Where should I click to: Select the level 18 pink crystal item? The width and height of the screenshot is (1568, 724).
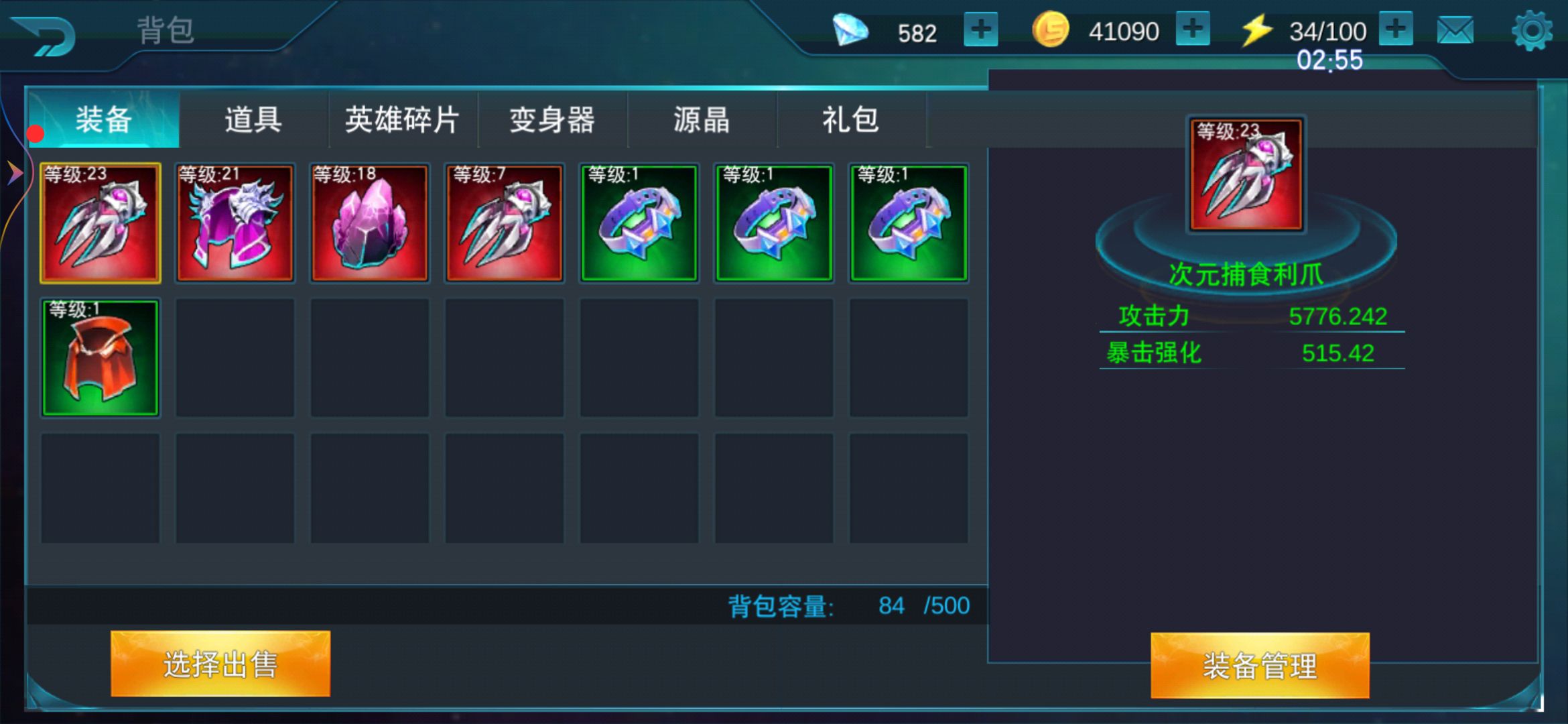(370, 223)
